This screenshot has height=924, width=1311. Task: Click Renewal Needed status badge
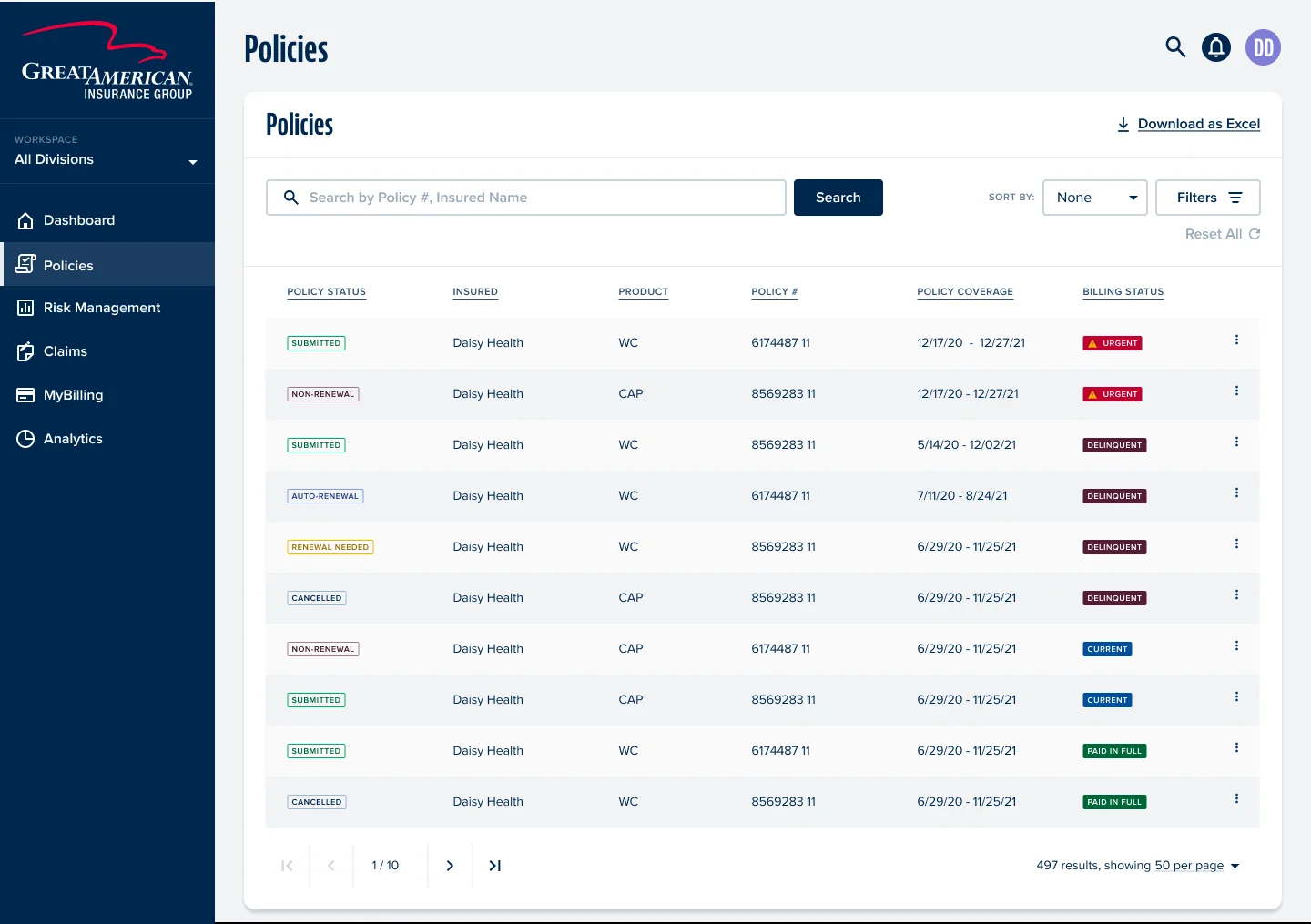(330, 547)
